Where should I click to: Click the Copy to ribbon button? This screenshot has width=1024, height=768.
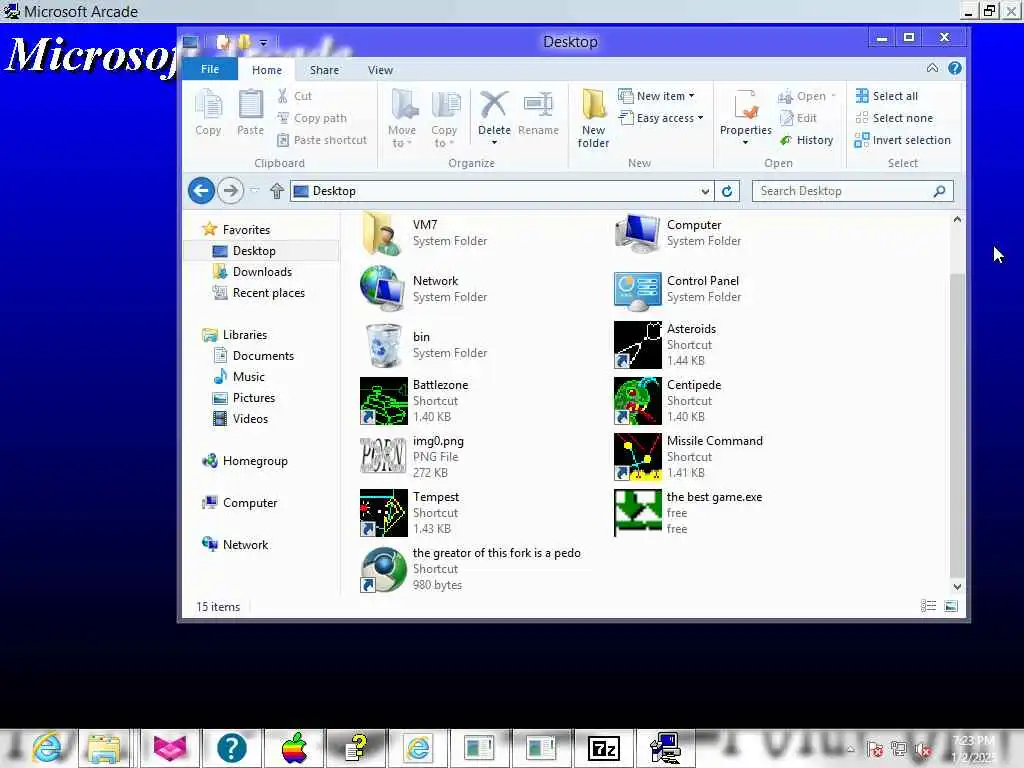pos(444,118)
